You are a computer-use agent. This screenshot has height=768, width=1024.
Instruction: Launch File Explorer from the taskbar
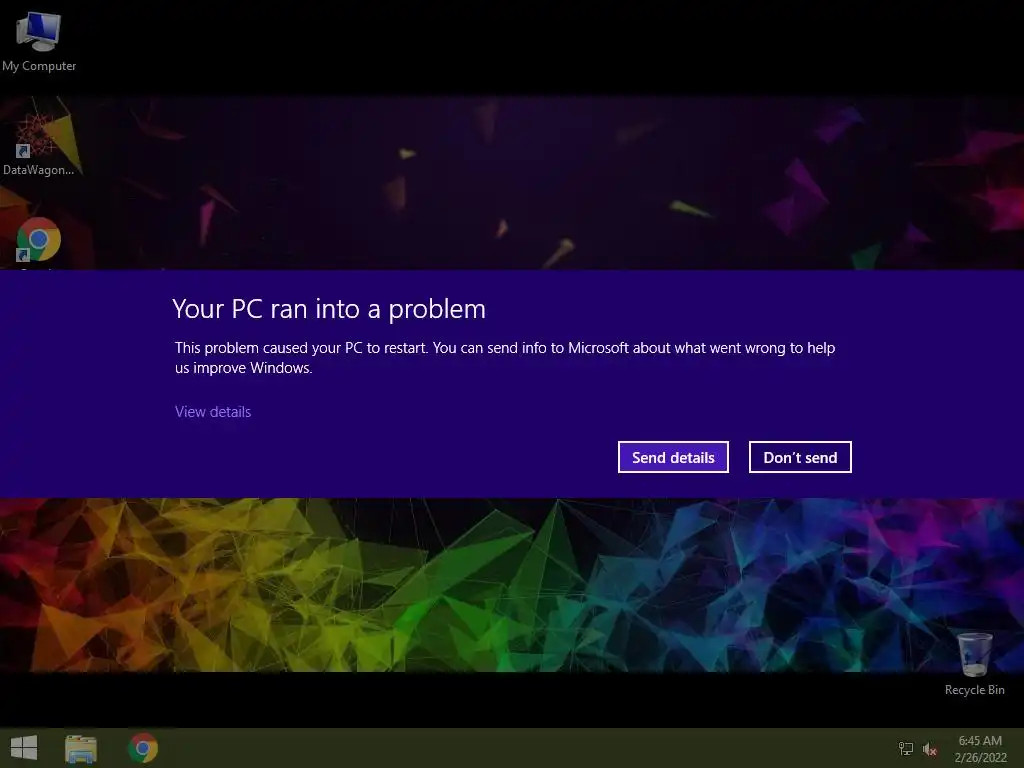pyautogui.click(x=81, y=748)
